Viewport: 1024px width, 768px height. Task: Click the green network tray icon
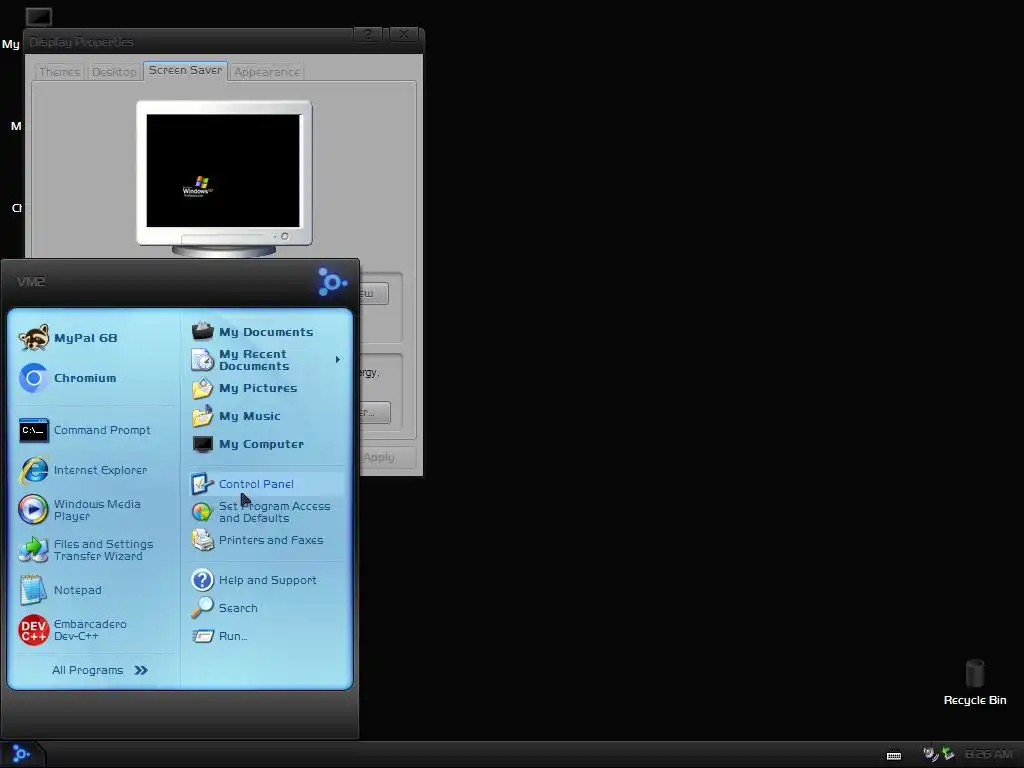pyautogui.click(x=948, y=754)
